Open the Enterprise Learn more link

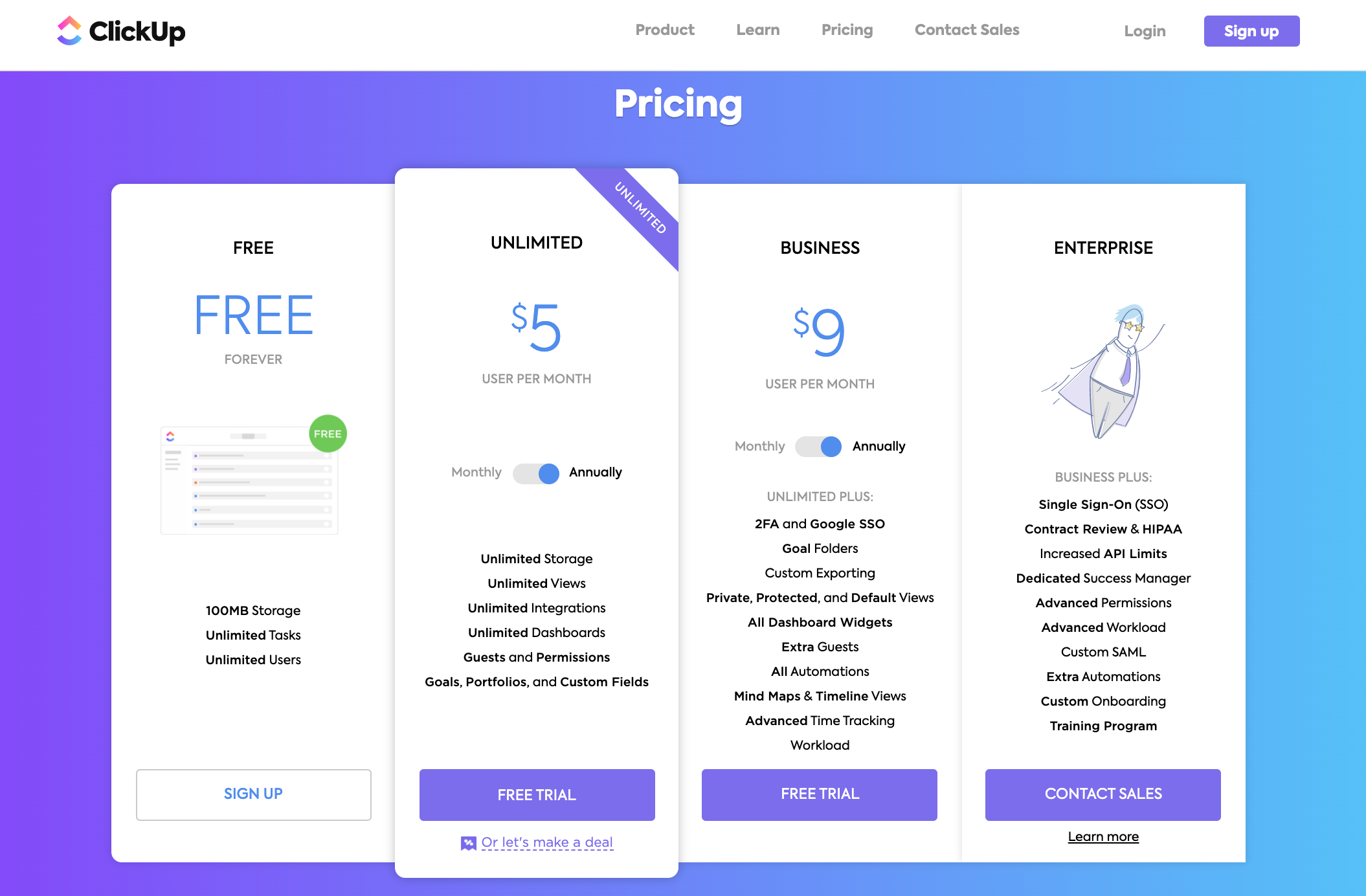tap(1103, 836)
